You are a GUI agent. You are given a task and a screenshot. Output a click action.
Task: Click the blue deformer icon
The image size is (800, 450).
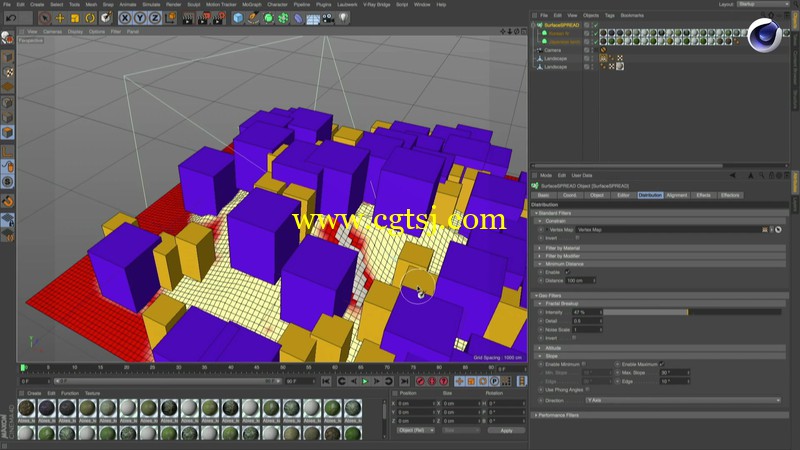click(x=298, y=18)
